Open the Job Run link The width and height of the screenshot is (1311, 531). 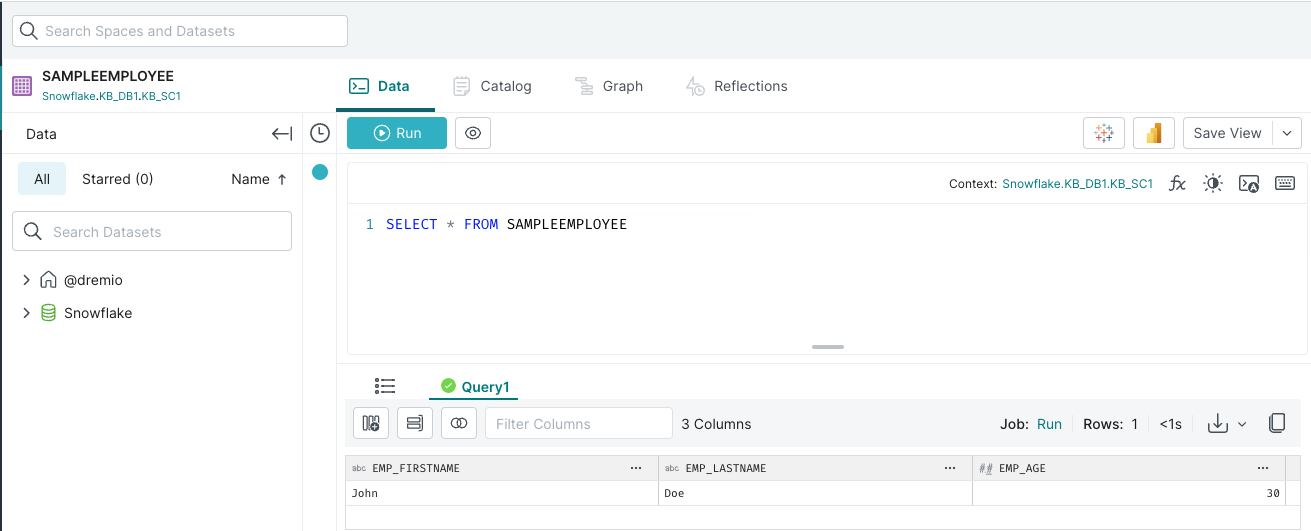click(x=1049, y=424)
